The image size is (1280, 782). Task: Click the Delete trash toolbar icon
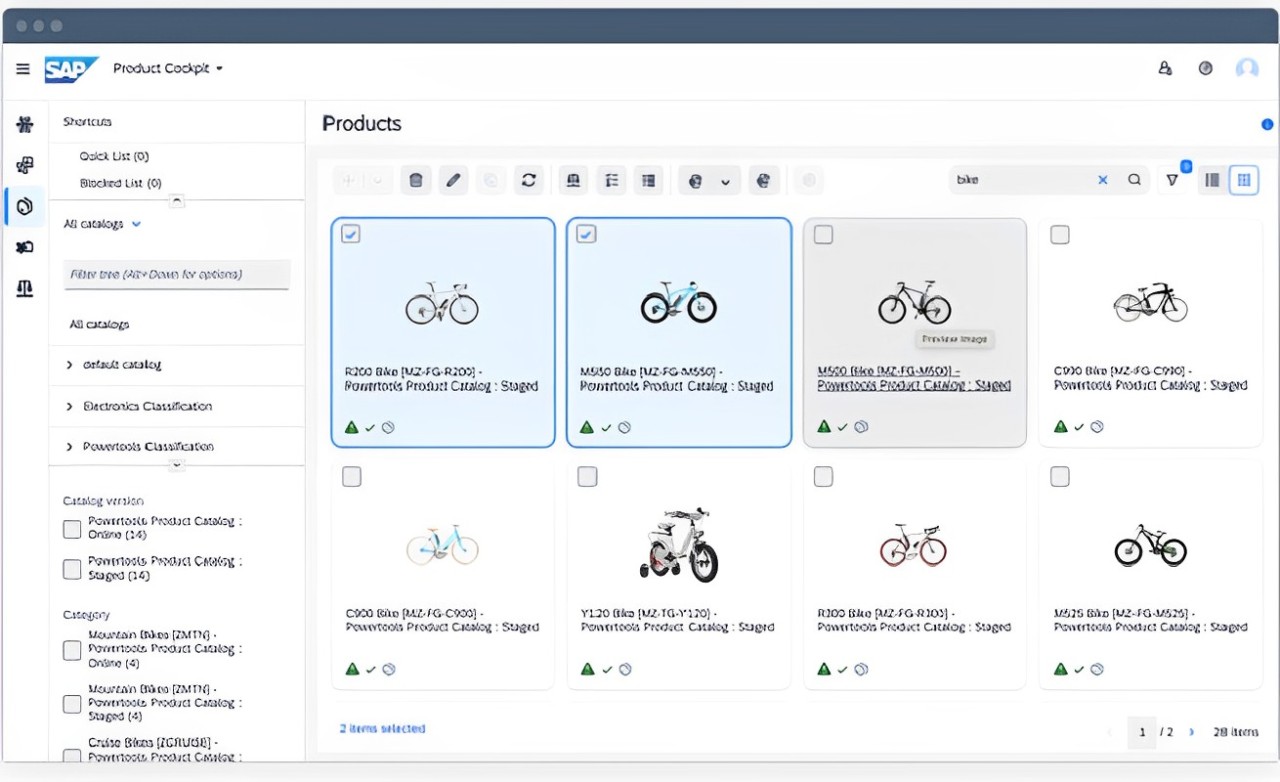tap(416, 180)
